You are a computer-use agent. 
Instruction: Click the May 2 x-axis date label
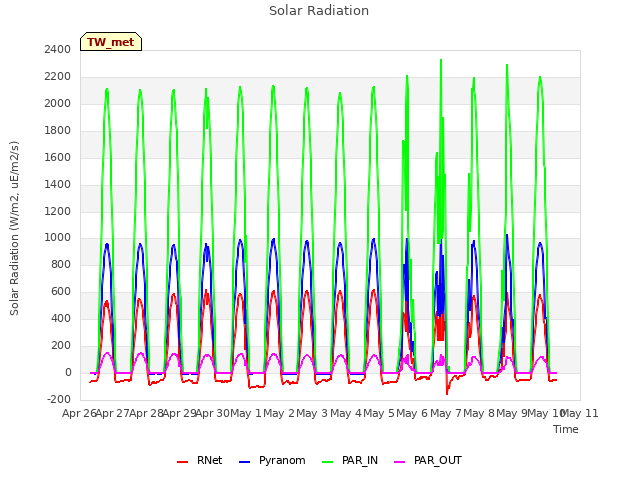coord(279,413)
